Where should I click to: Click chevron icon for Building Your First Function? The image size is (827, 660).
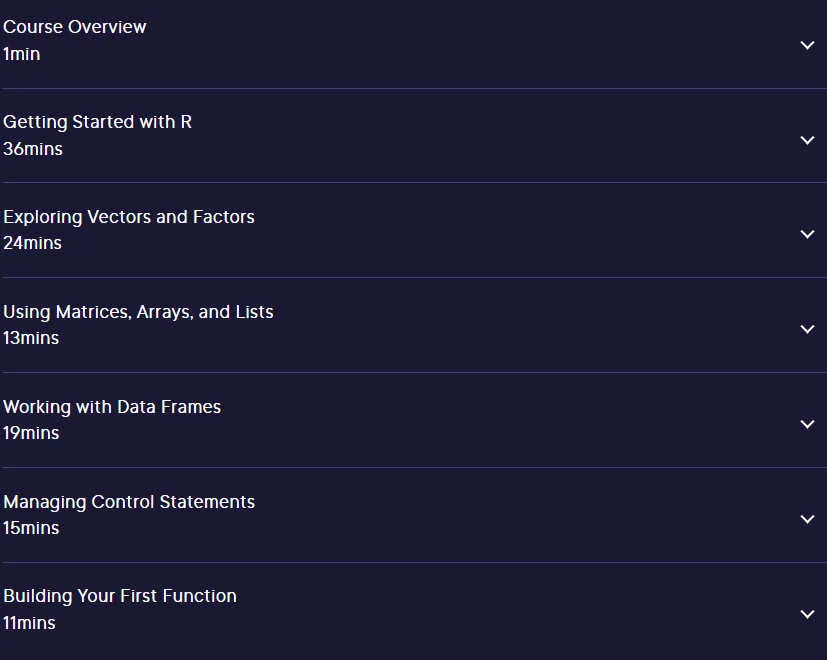tap(807, 614)
